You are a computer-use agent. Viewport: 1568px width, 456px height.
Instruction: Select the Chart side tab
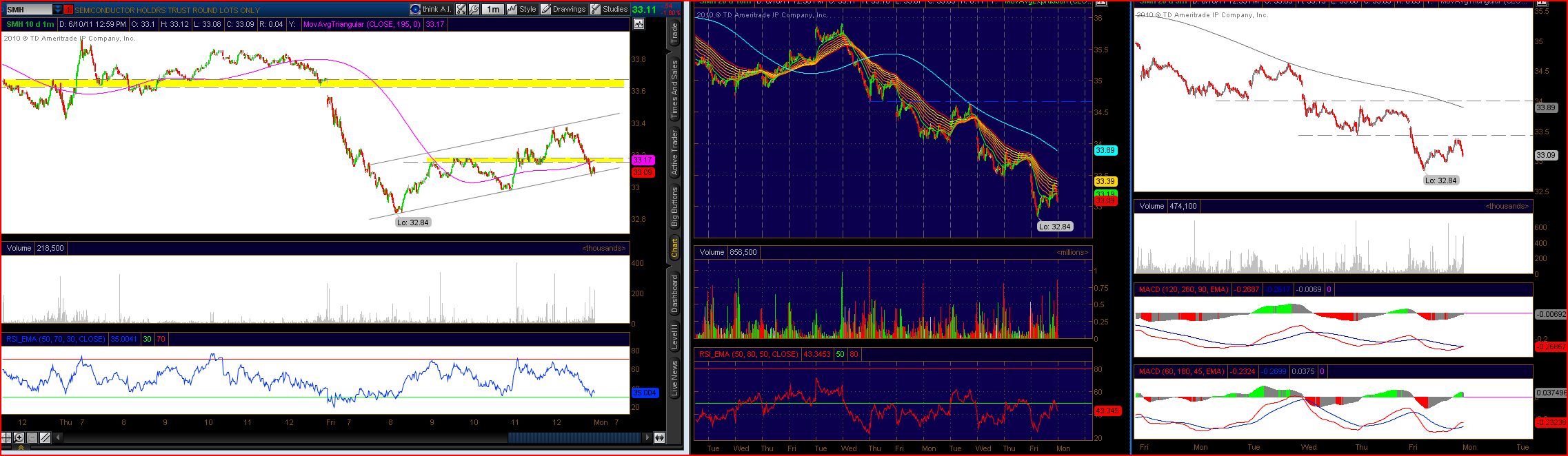pos(674,249)
